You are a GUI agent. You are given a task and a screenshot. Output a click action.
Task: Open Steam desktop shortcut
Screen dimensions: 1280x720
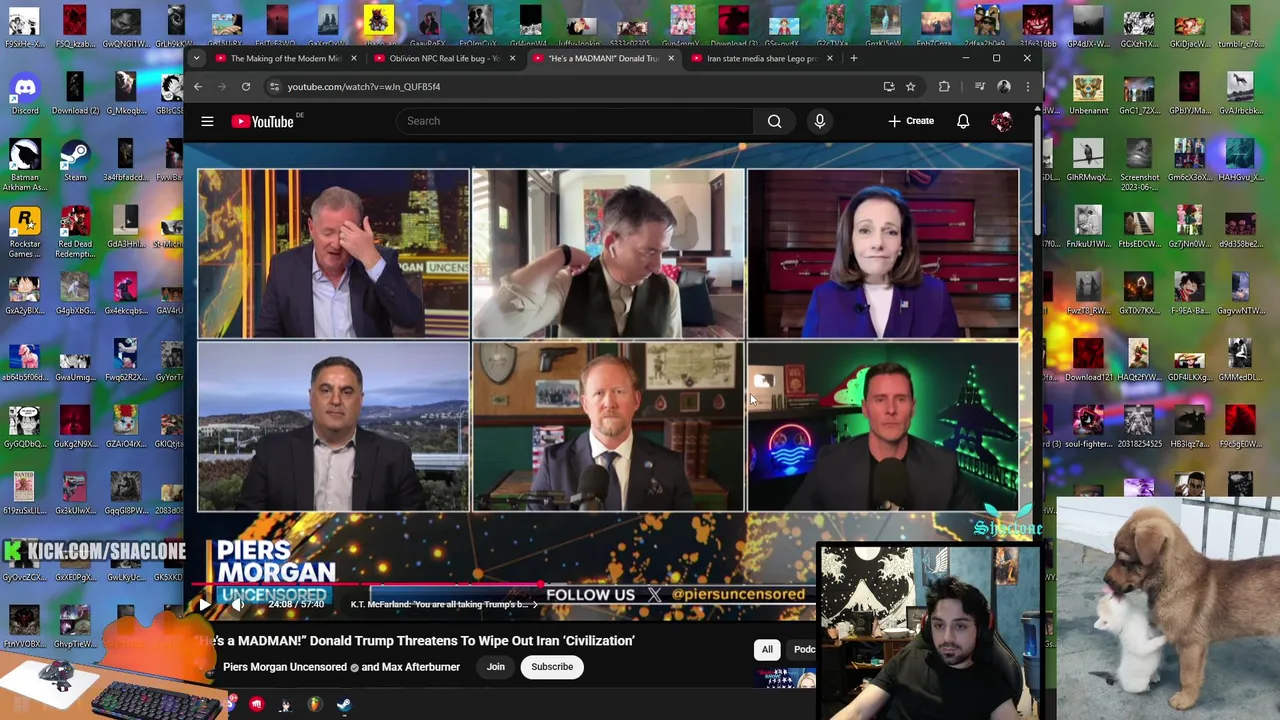(x=75, y=160)
